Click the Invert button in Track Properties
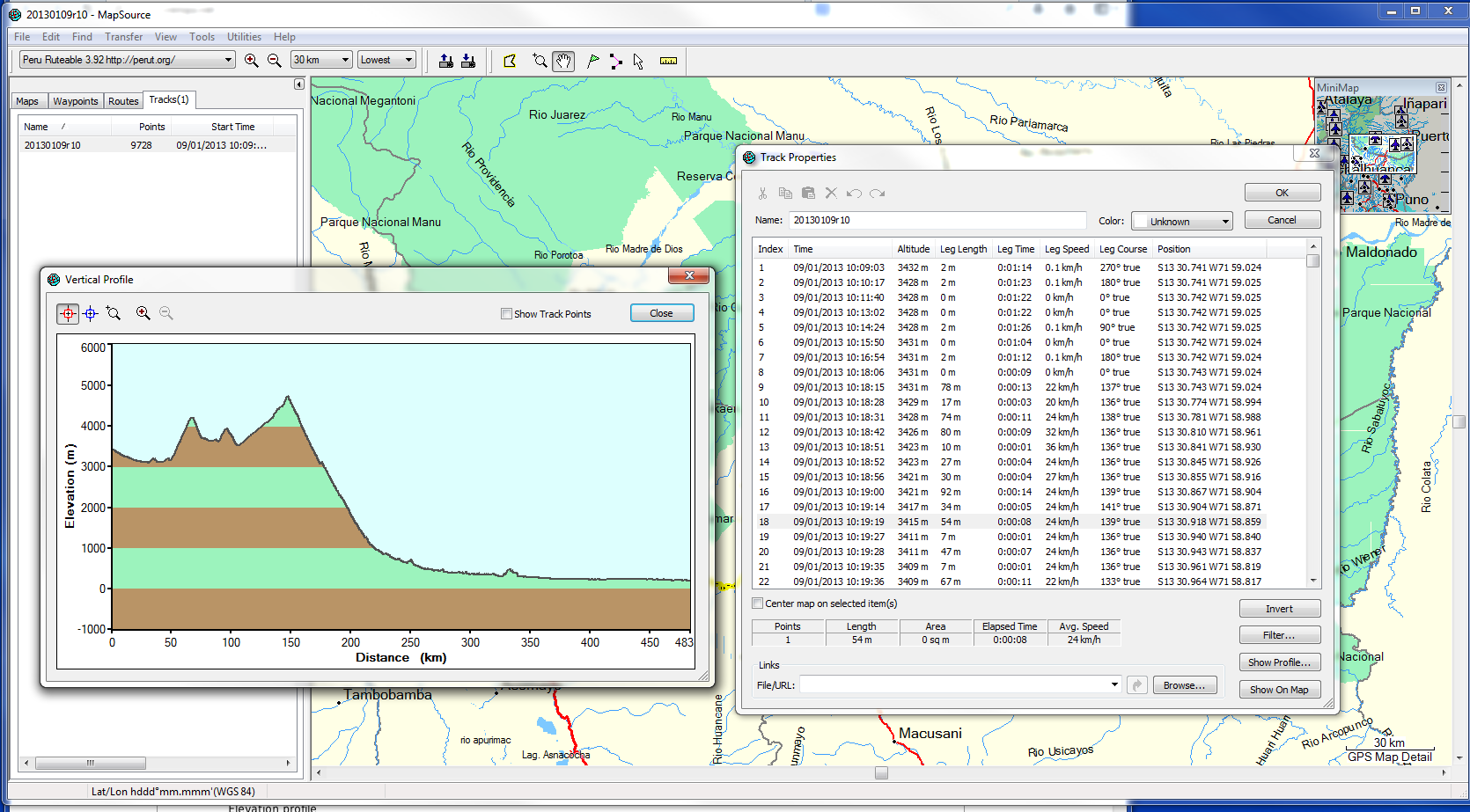Image resolution: width=1470 pixels, height=812 pixels. pos(1280,608)
